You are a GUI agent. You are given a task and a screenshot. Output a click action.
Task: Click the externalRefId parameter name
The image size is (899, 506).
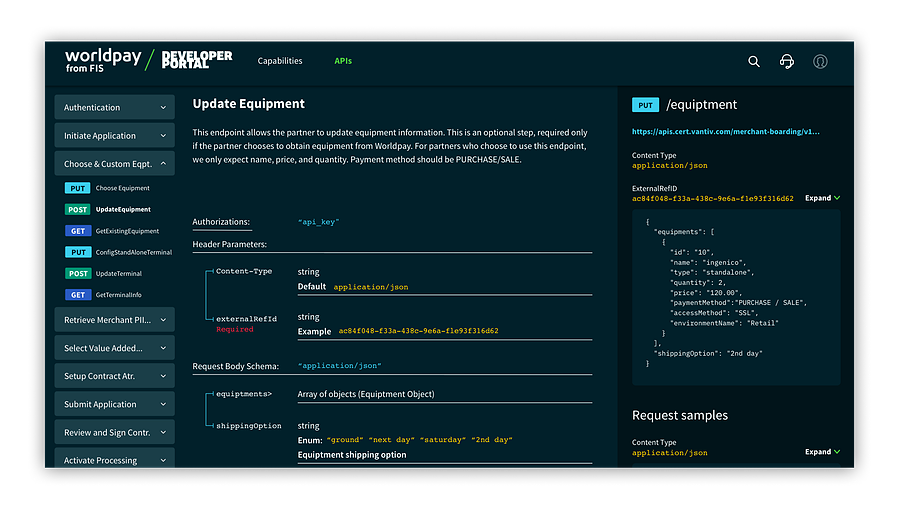pyautogui.click(x=246, y=319)
